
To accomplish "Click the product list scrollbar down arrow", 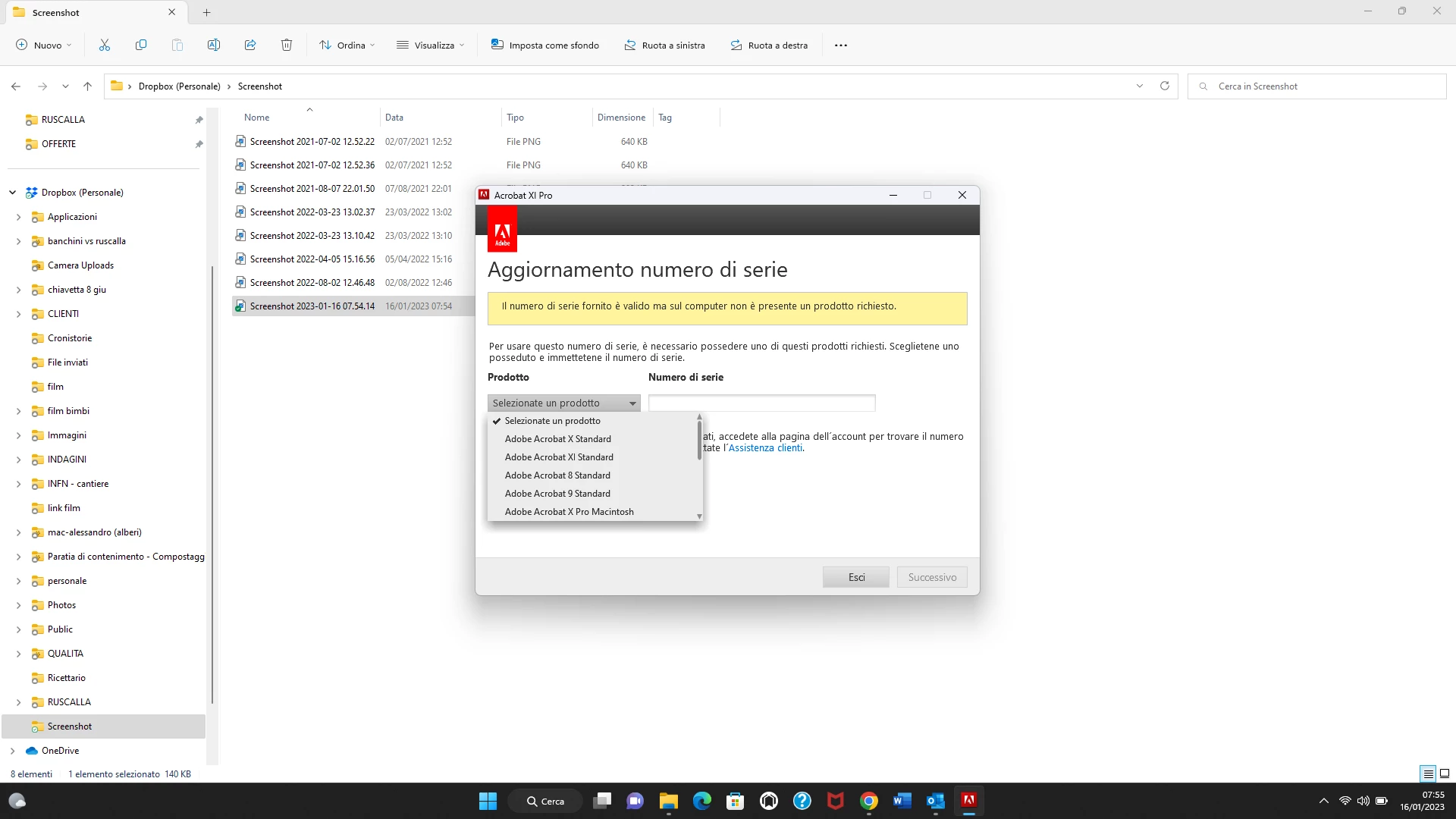I will click(699, 516).
